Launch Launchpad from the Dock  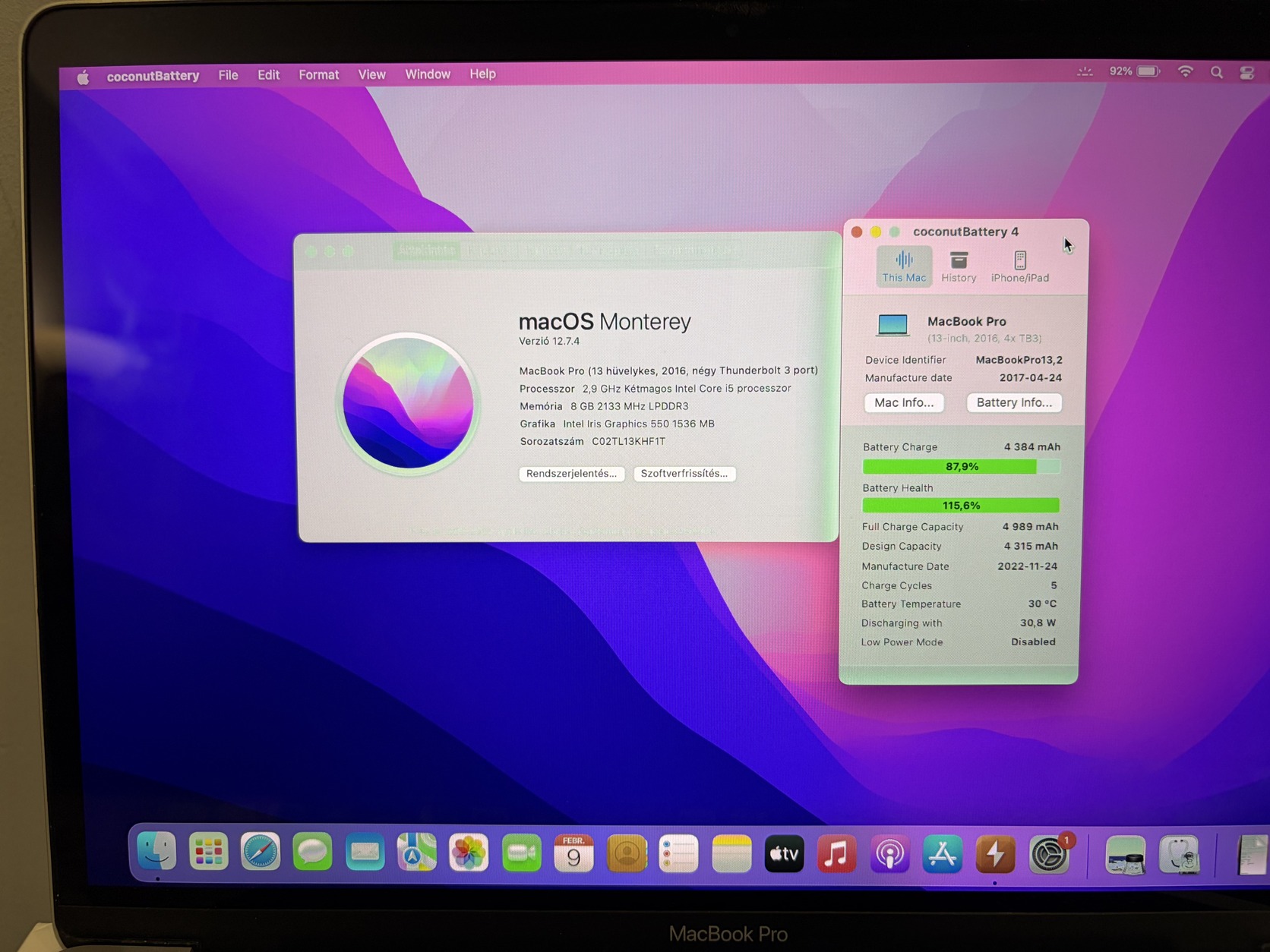point(208,852)
